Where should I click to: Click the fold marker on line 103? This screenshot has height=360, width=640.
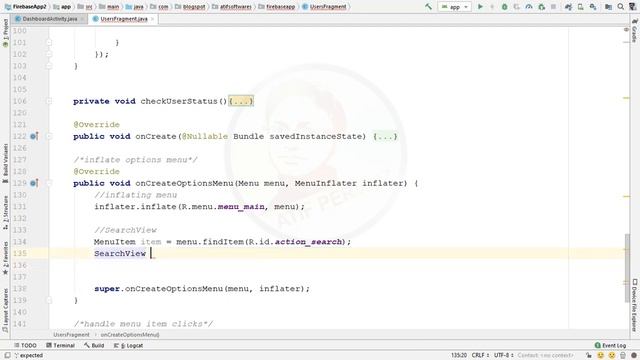49,66
